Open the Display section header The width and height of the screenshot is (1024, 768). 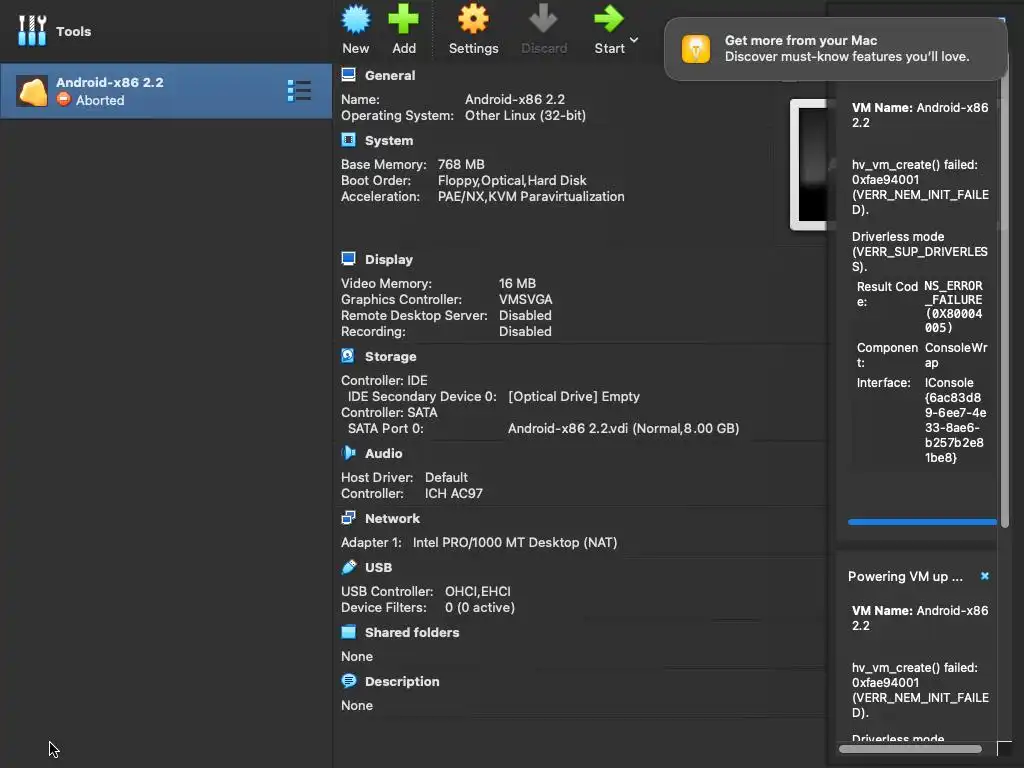389,260
